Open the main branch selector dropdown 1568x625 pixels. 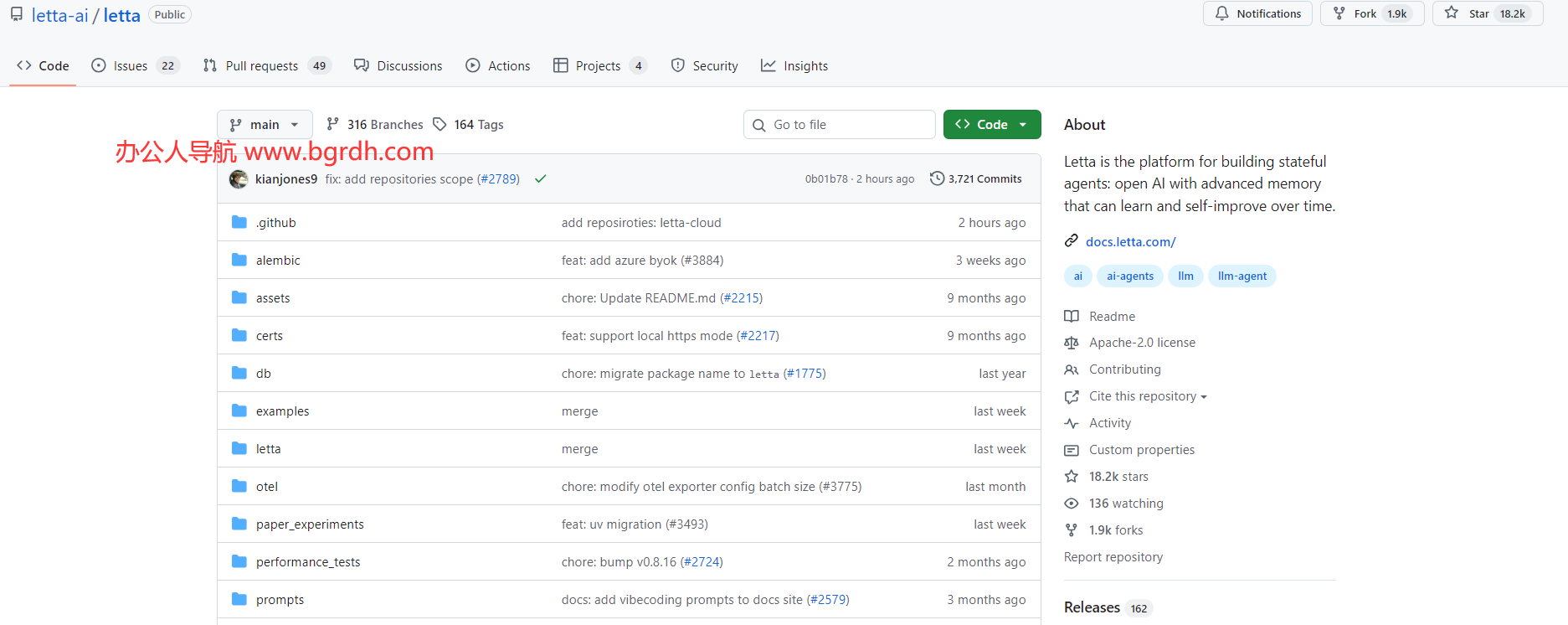(265, 124)
